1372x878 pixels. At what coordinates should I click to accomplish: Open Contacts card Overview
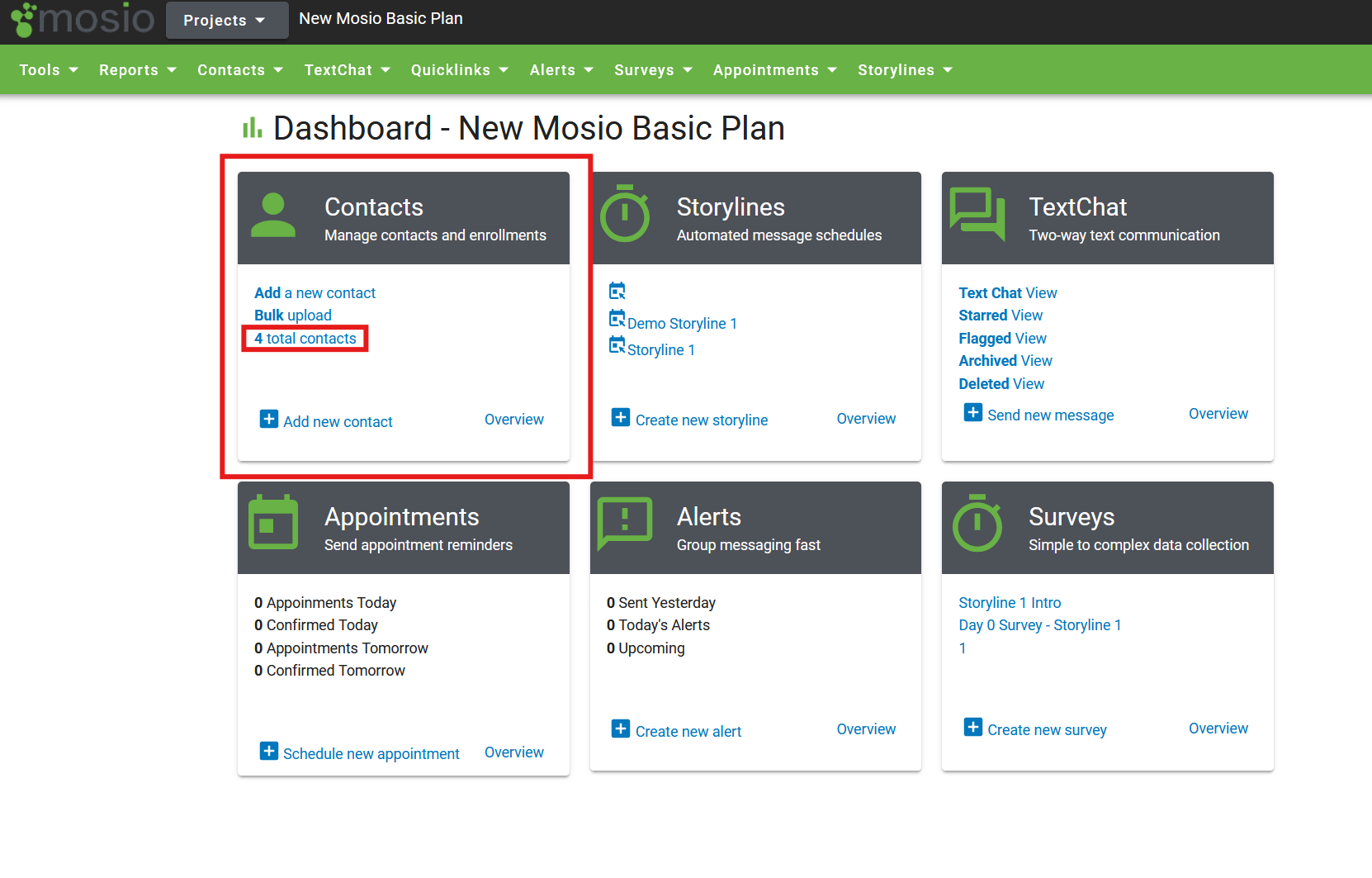point(514,420)
